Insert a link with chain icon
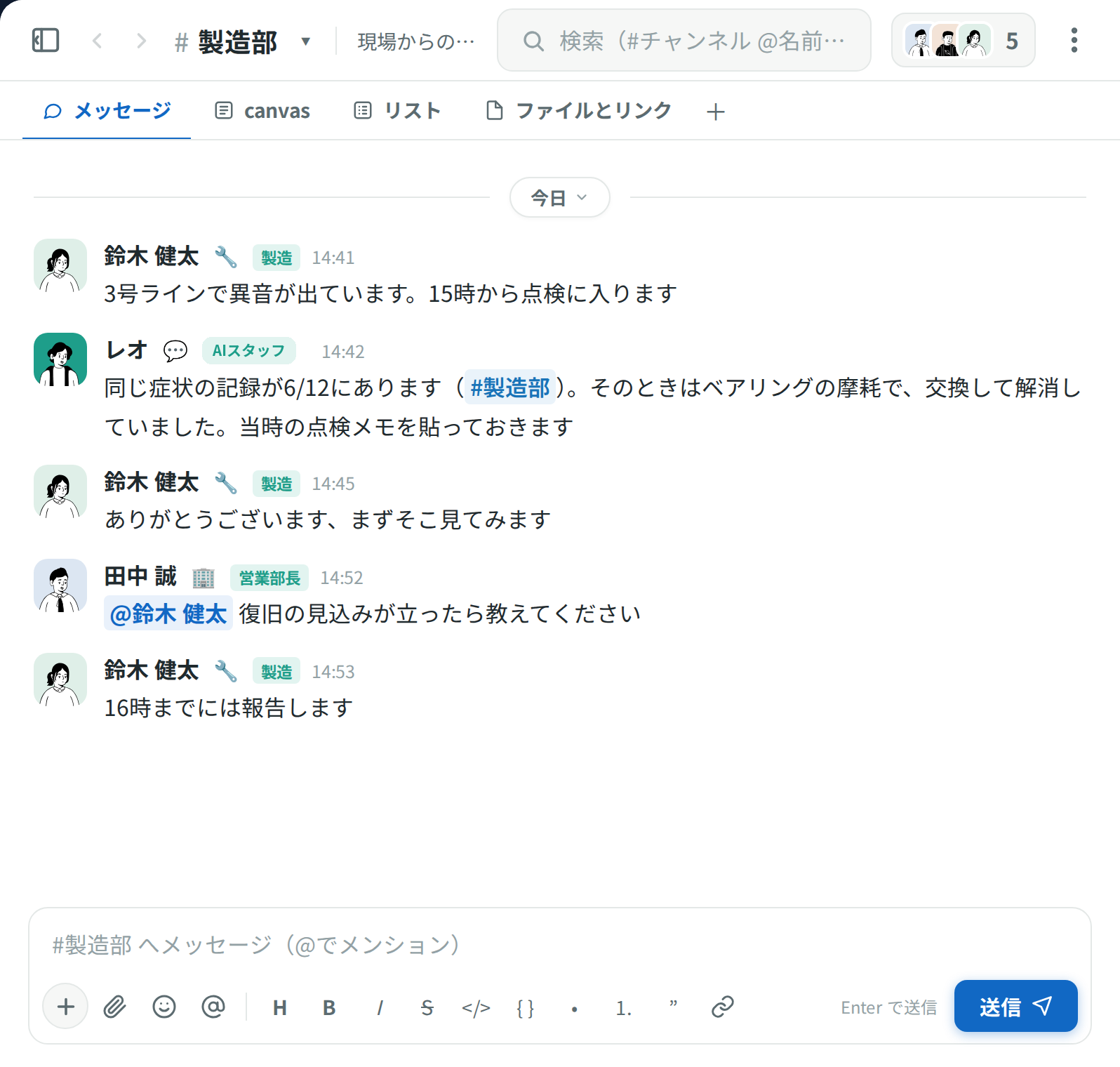This screenshot has height=1067, width=1120. pyautogui.click(x=722, y=1007)
